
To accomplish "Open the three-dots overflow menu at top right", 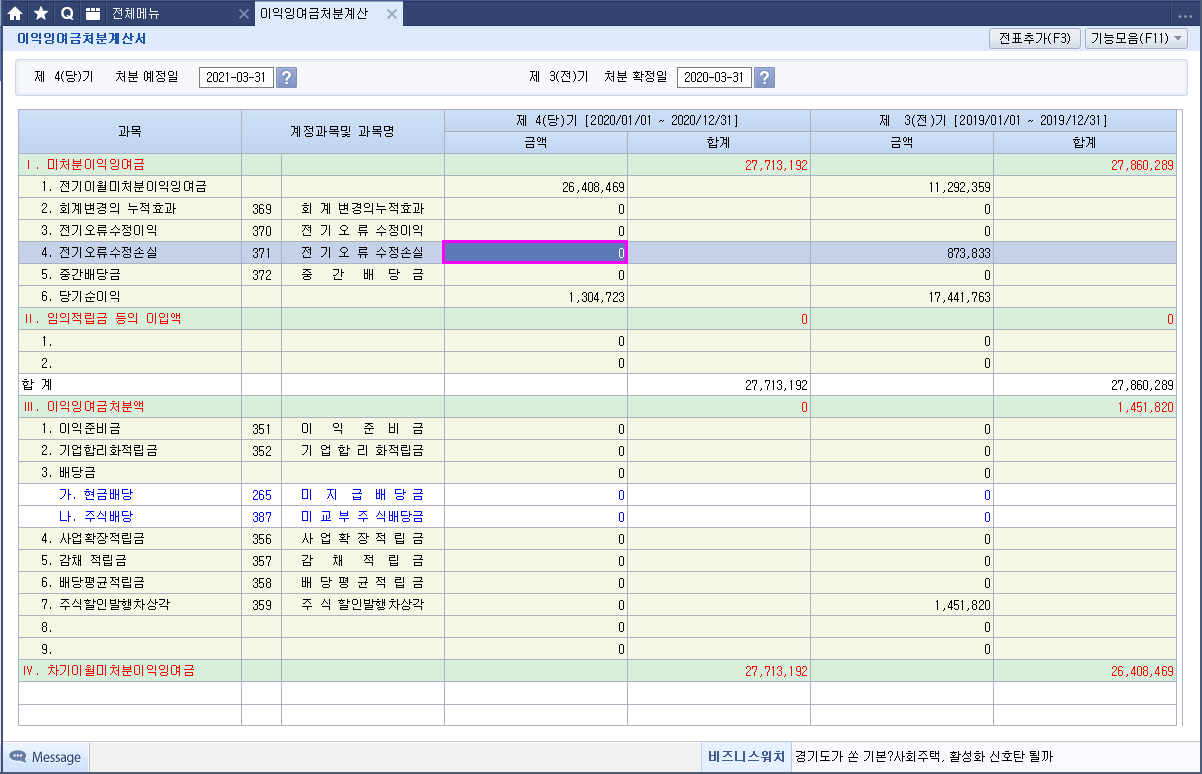I will tap(1185, 14).
